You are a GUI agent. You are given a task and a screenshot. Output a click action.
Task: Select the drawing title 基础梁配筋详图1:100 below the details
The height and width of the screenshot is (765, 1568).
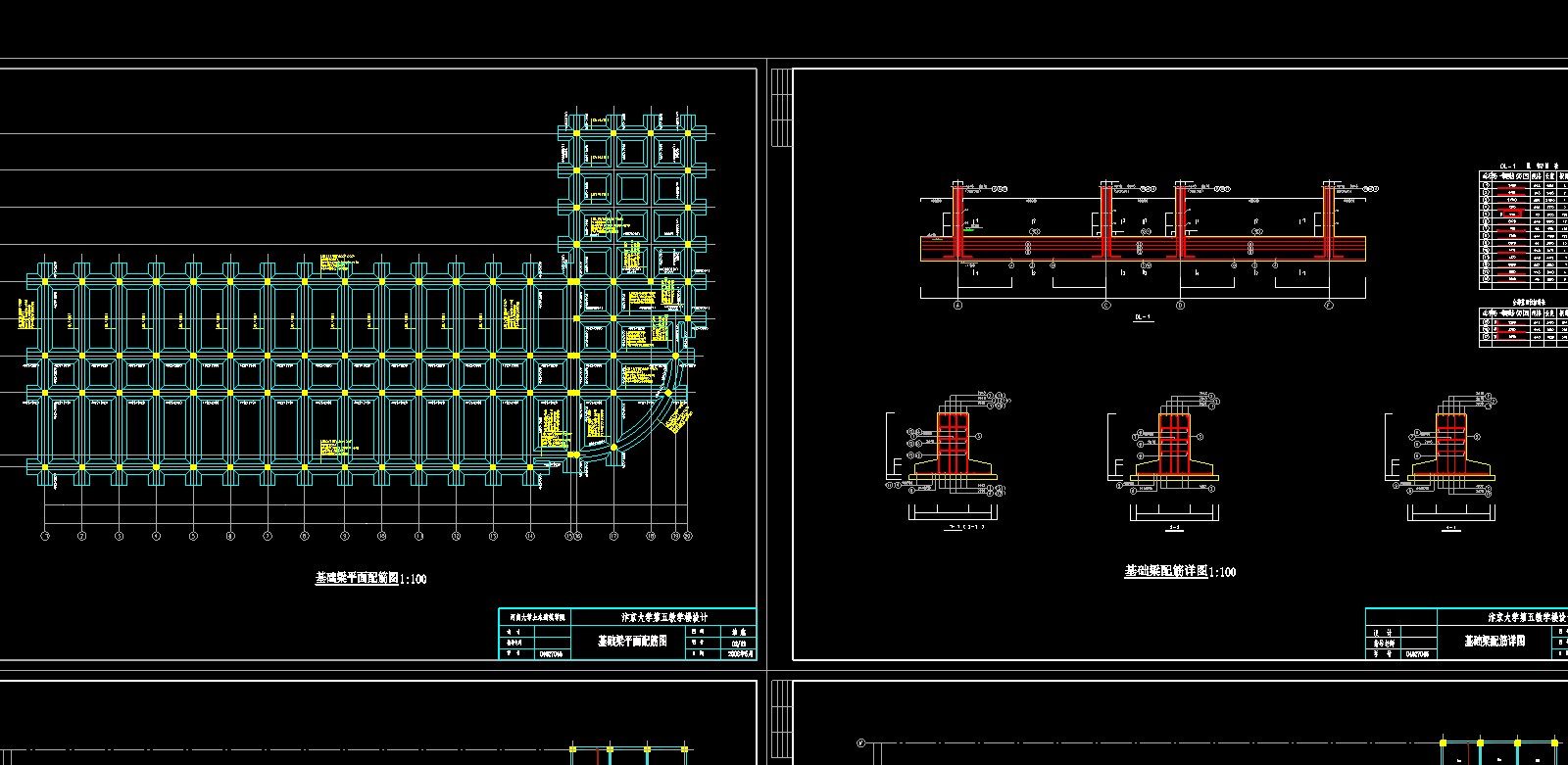(1180, 571)
